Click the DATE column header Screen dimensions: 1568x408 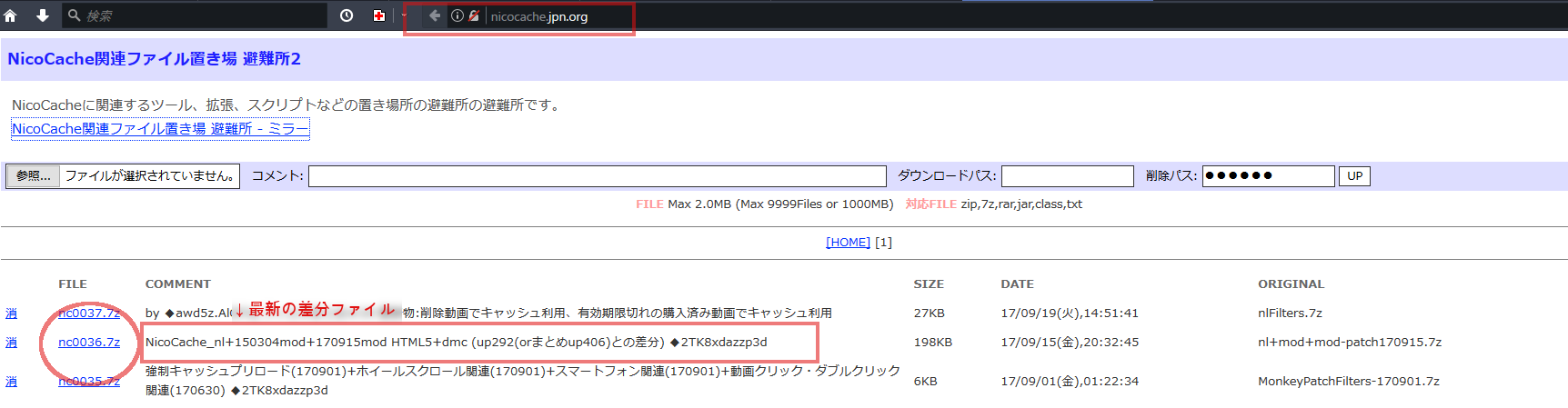point(1017,284)
